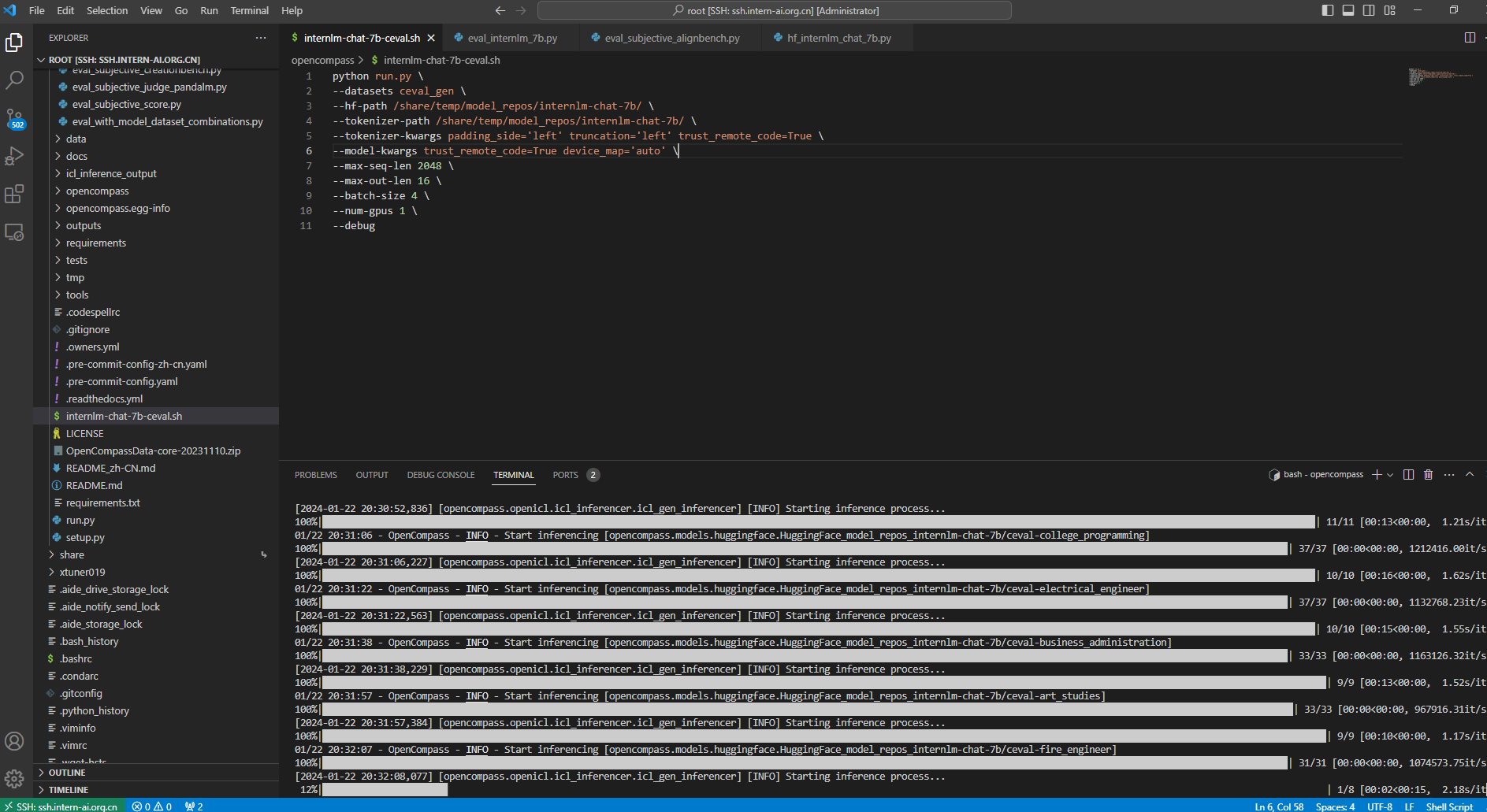Open the Search view in activity bar
The height and width of the screenshot is (812, 1487).
[14, 80]
